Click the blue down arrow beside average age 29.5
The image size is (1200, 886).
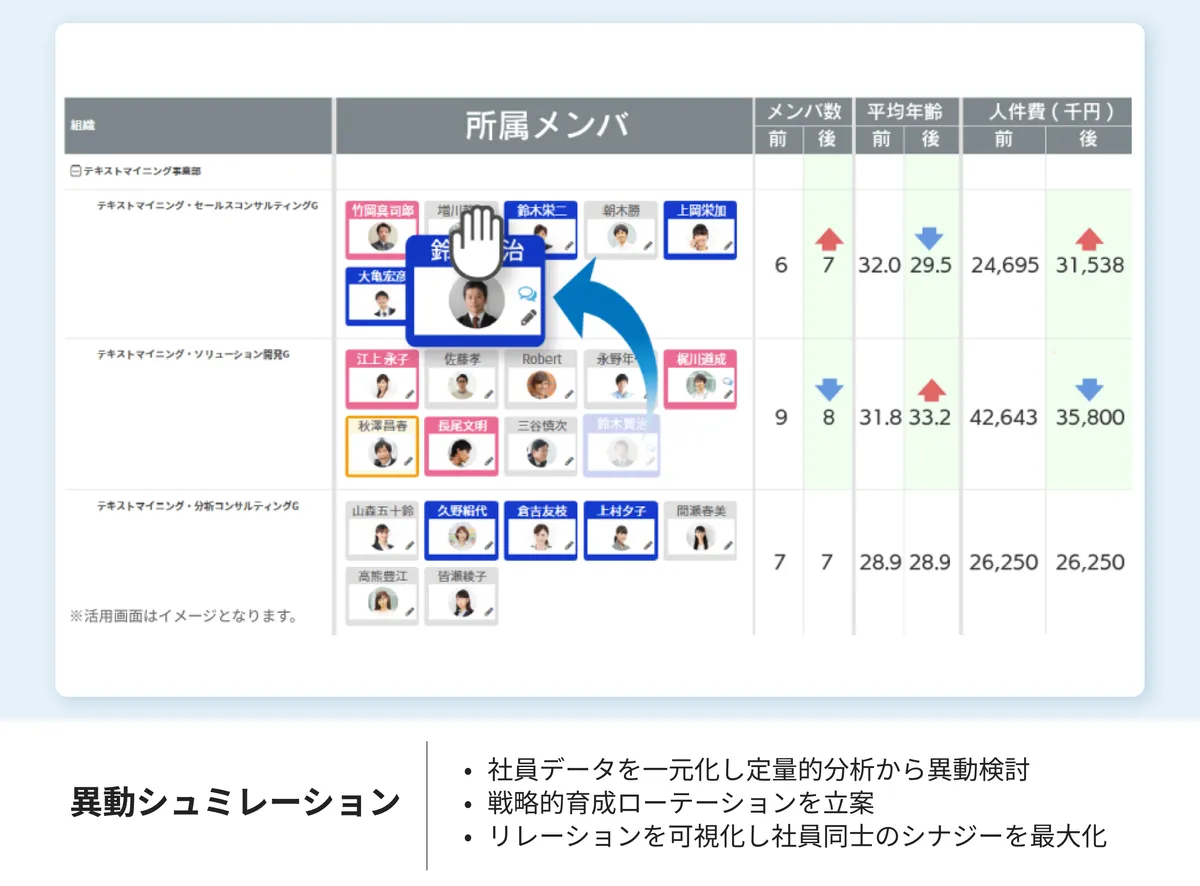[930, 238]
